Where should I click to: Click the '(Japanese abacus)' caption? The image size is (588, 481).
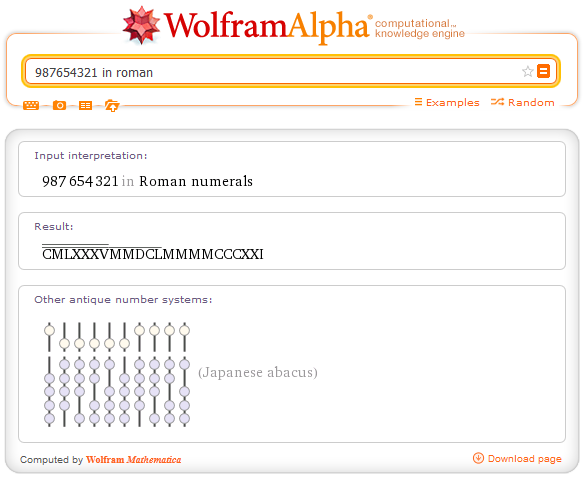pos(258,372)
